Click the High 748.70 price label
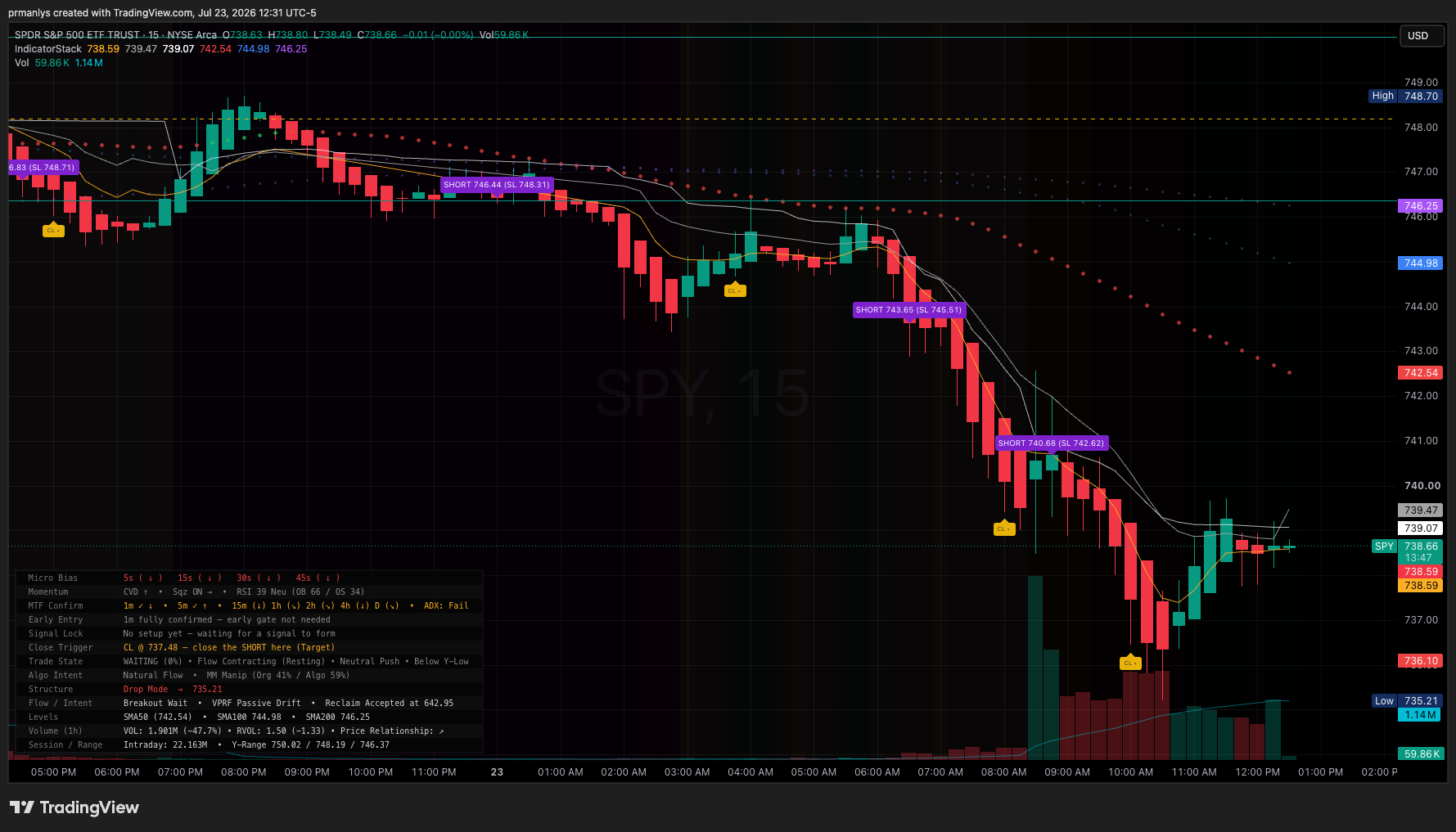Viewport: 1456px width, 832px height. tap(1404, 96)
